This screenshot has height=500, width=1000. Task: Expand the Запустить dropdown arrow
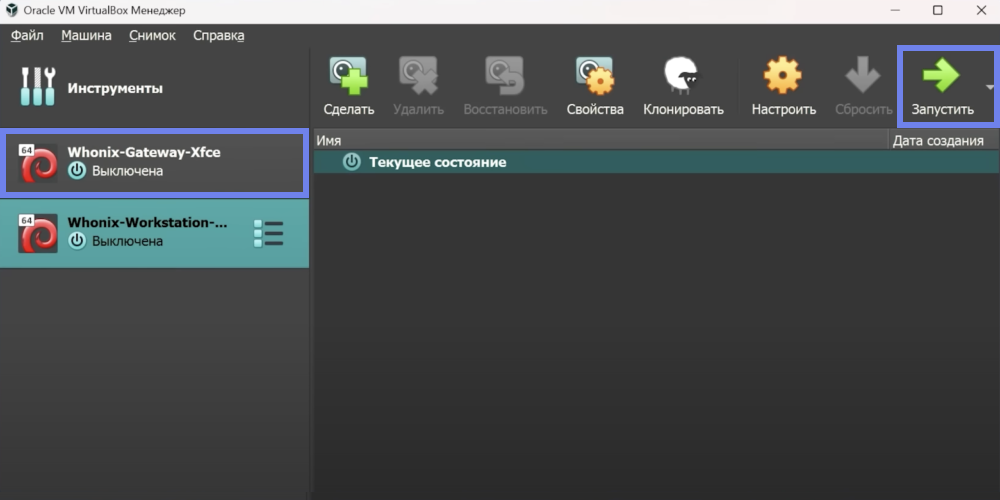click(x=990, y=88)
